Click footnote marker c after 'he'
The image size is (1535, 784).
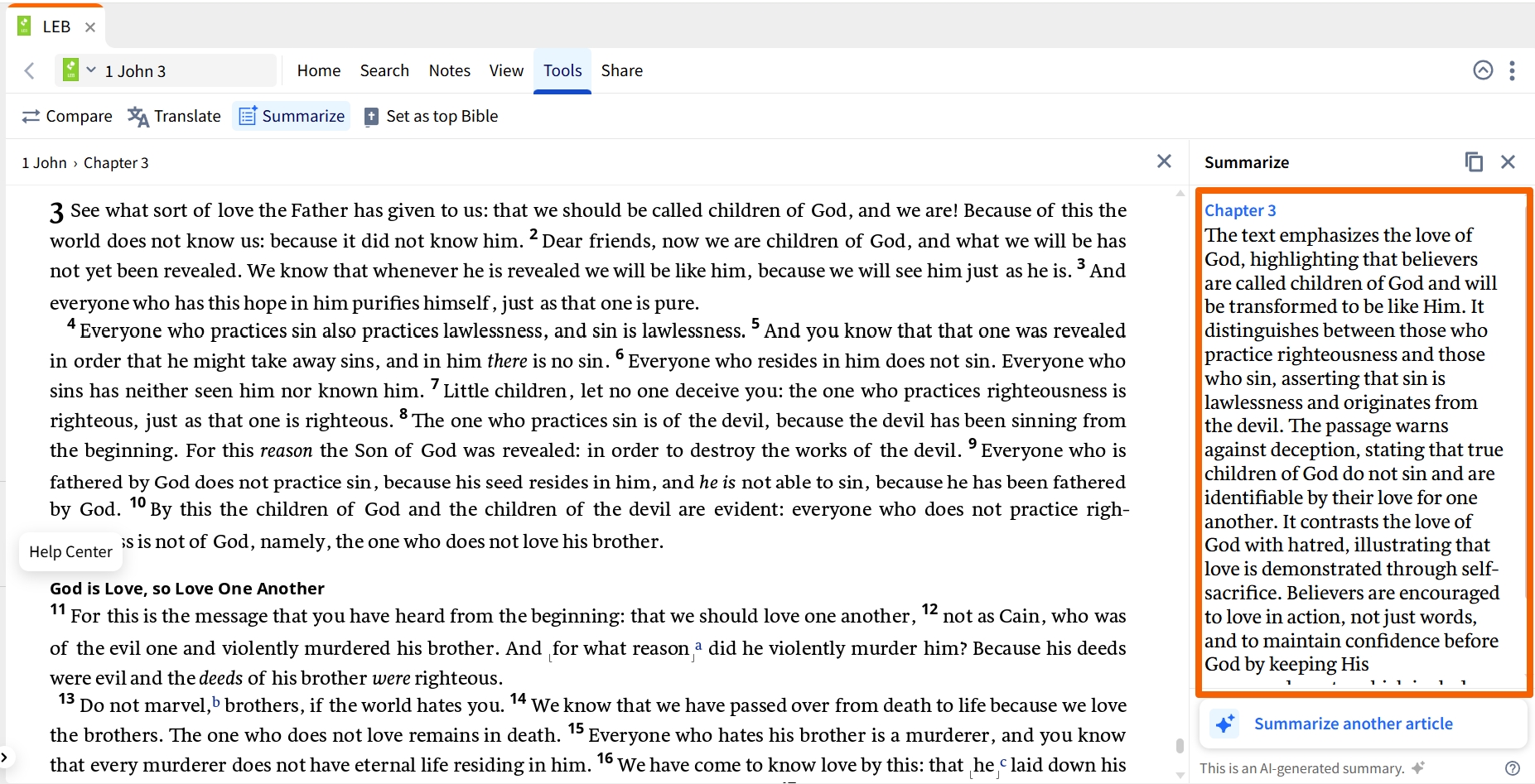(1003, 762)
